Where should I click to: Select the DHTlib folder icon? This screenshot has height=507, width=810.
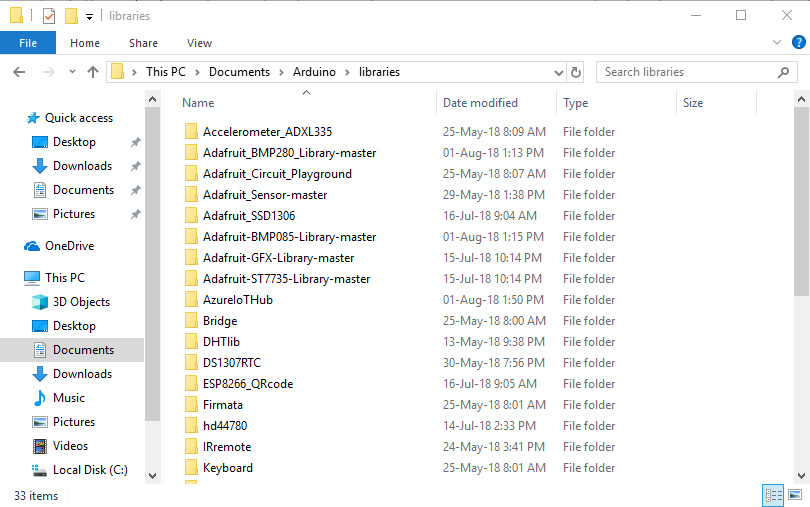(x=191, y=342)
